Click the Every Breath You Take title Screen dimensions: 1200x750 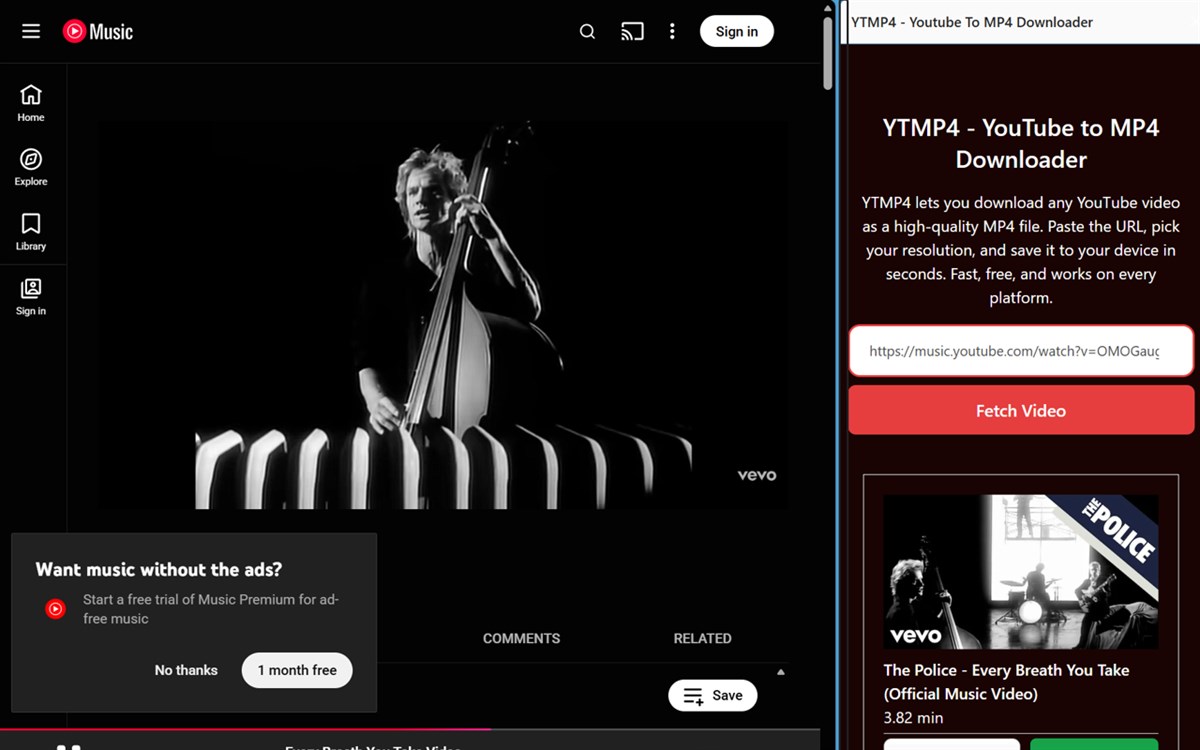(1006, 682)
